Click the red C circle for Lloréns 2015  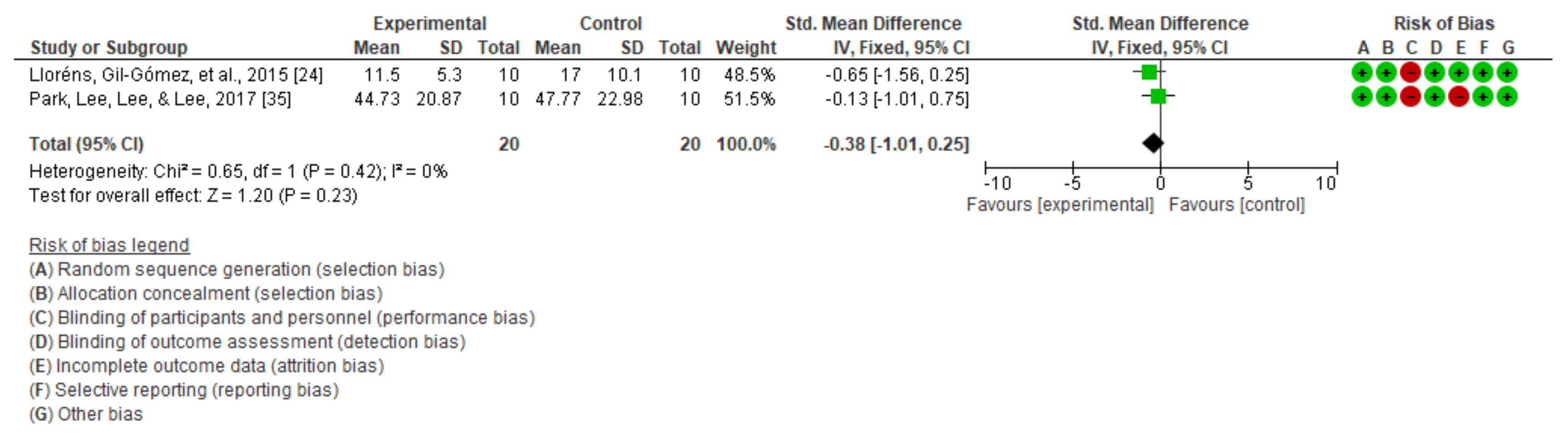pos(1410,73)
